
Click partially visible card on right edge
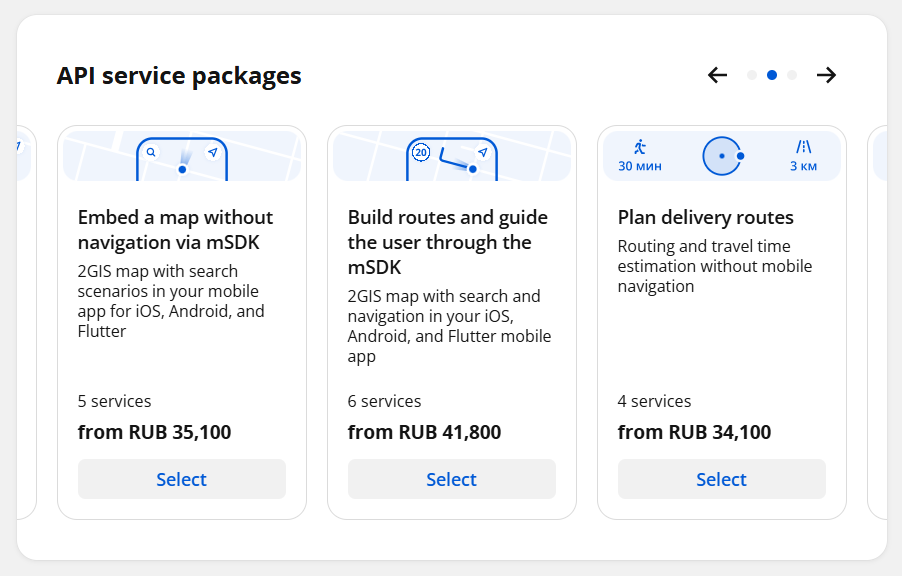point(877,322)
